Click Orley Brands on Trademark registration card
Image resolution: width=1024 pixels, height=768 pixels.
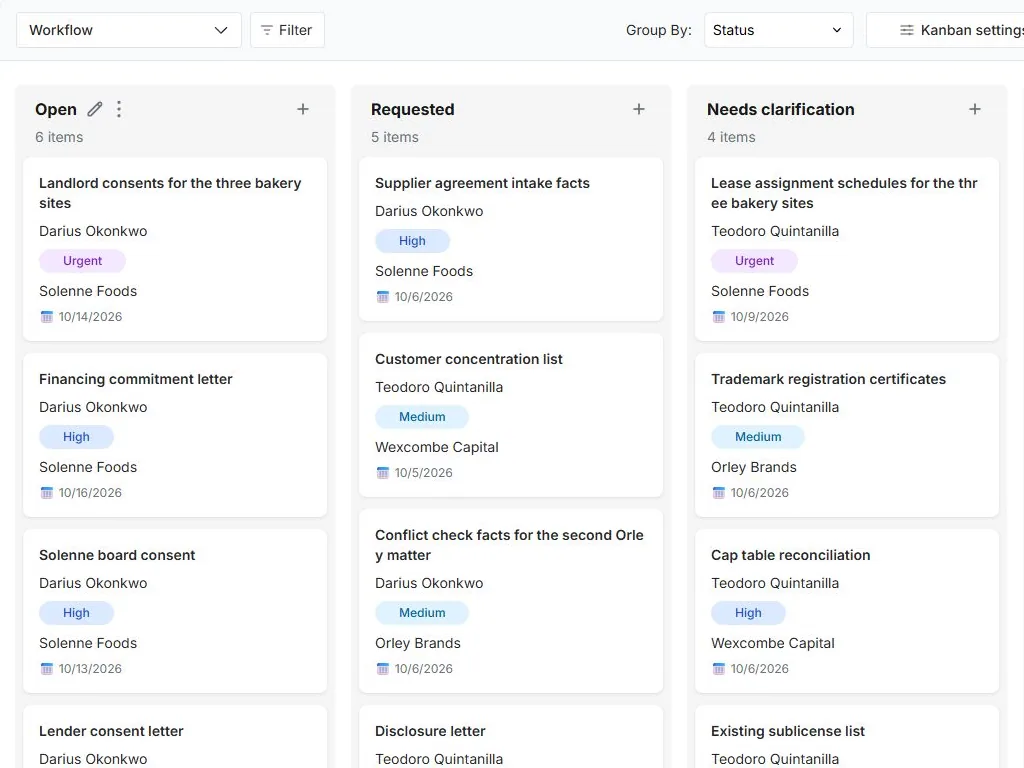[x=754, y=467]
